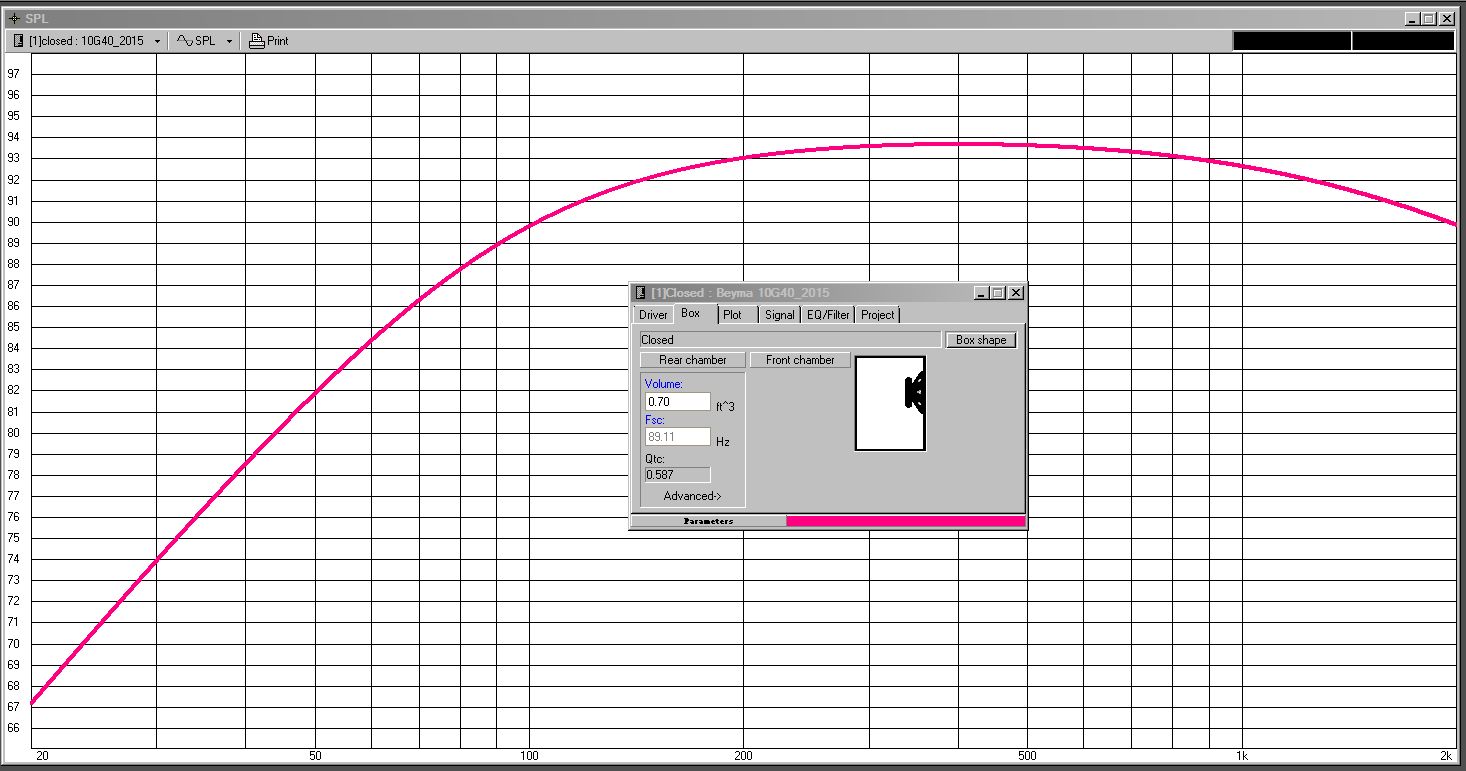Click the Qtc: label

655,459
